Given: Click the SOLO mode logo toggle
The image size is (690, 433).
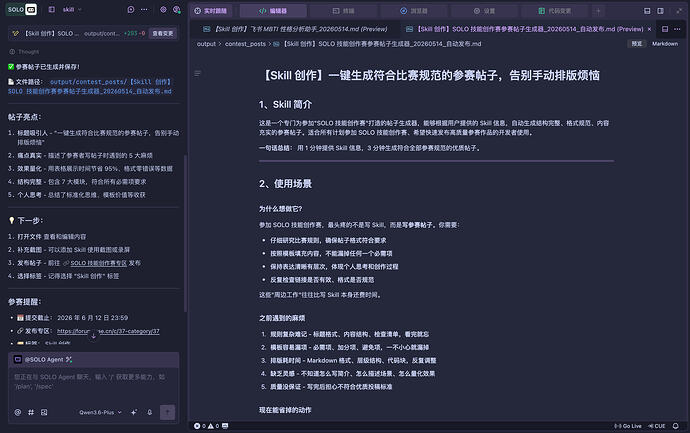Looking at the screenshot, I should click(22, 9).
